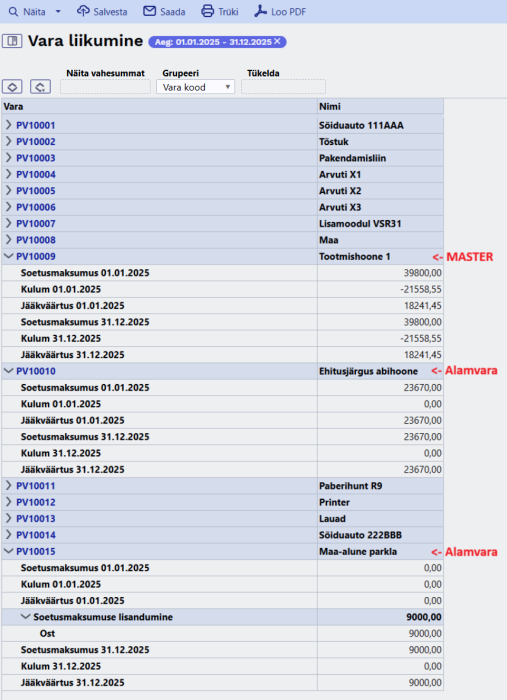Image resolution: width=507 pixels, height=700 pixels.
Task: Click the Vara column header
Action: pyautogui.click(x=159, y=106)
